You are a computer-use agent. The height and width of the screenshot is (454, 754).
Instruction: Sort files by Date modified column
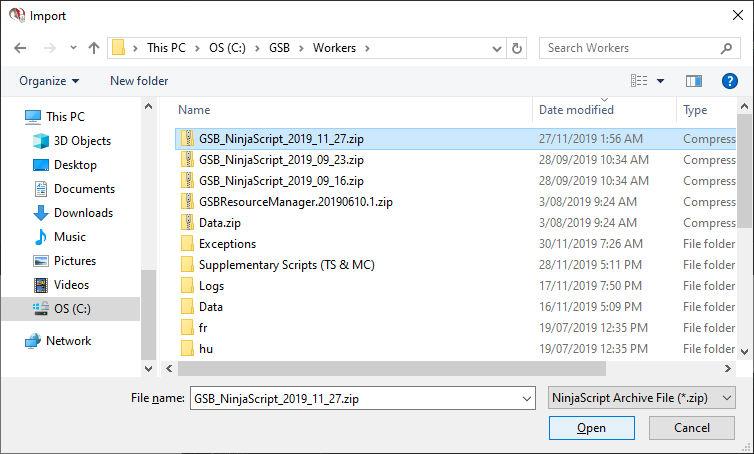(576, 110)
